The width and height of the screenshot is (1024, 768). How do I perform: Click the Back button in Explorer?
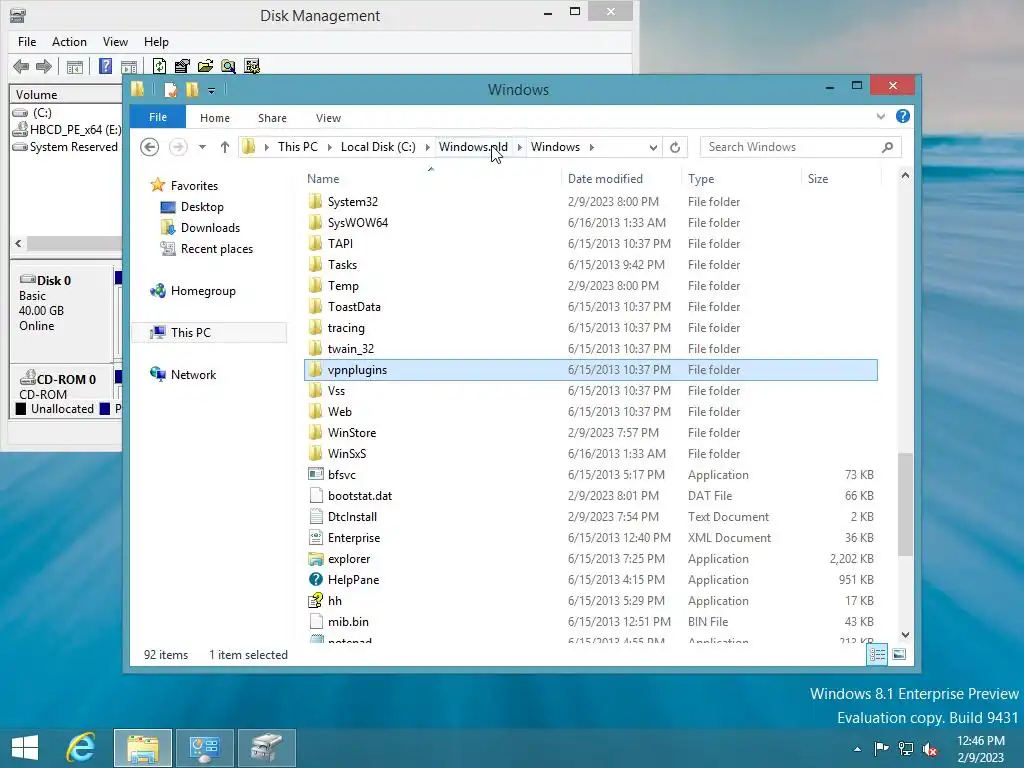pos(150,147)
